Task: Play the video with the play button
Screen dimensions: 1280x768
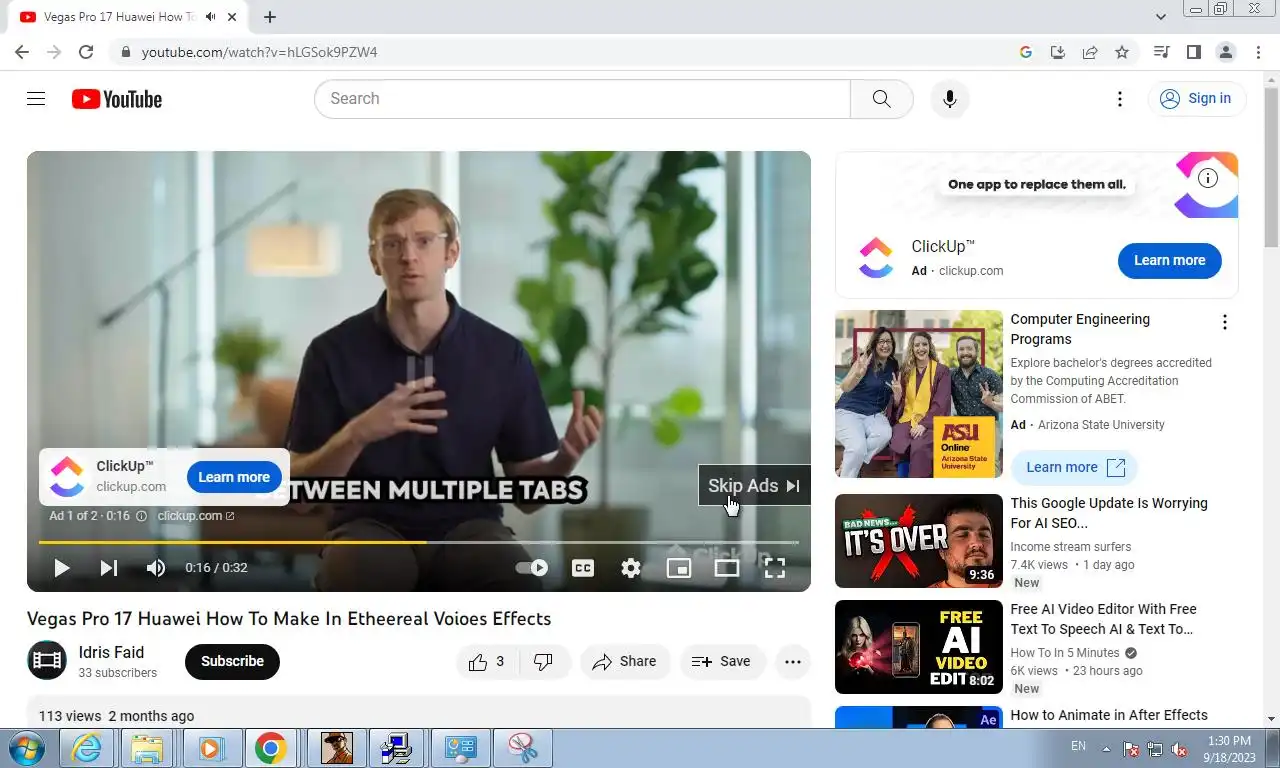Action: (x=61, y=568)
